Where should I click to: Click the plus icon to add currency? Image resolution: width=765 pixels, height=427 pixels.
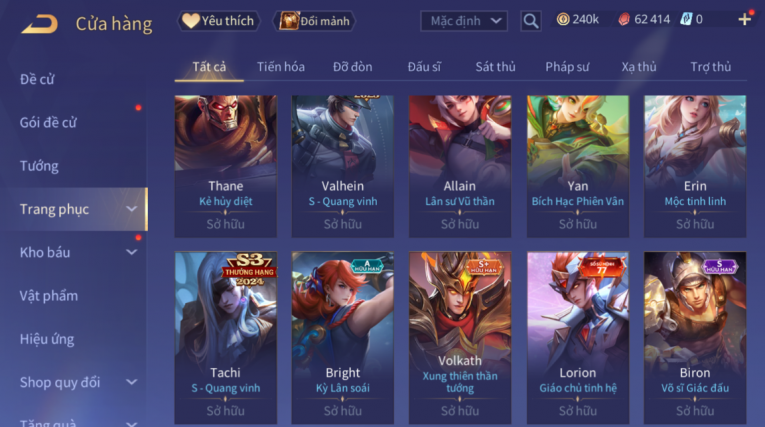[745, 20]
